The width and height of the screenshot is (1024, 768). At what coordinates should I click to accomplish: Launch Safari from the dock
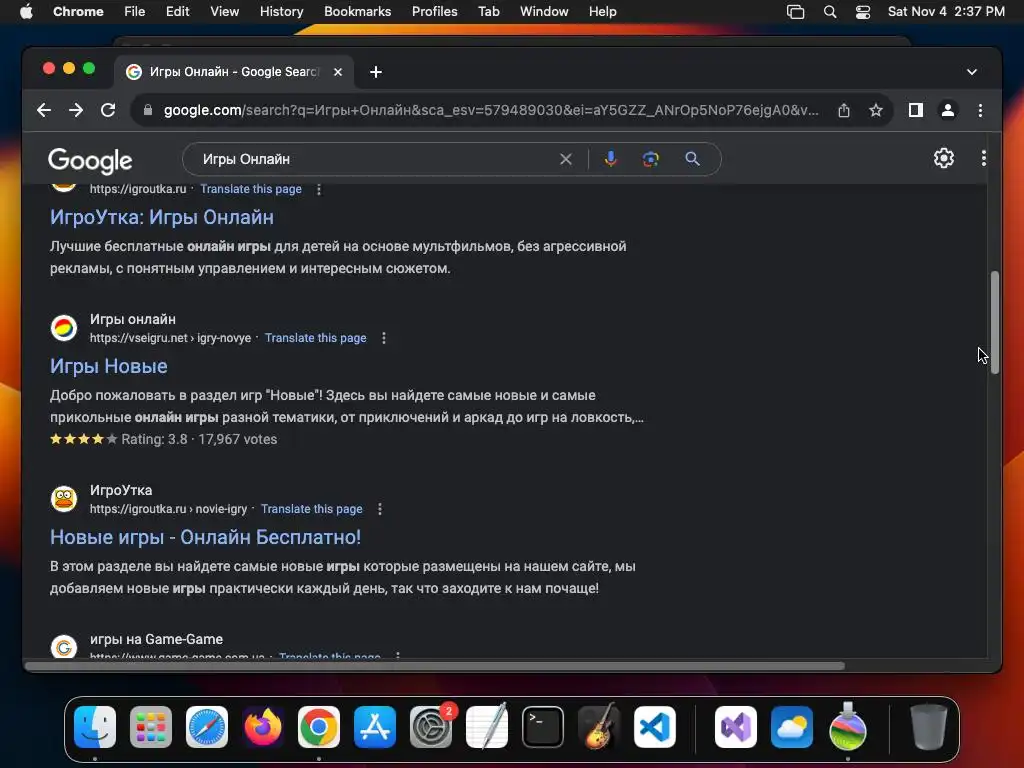(207, 727)
